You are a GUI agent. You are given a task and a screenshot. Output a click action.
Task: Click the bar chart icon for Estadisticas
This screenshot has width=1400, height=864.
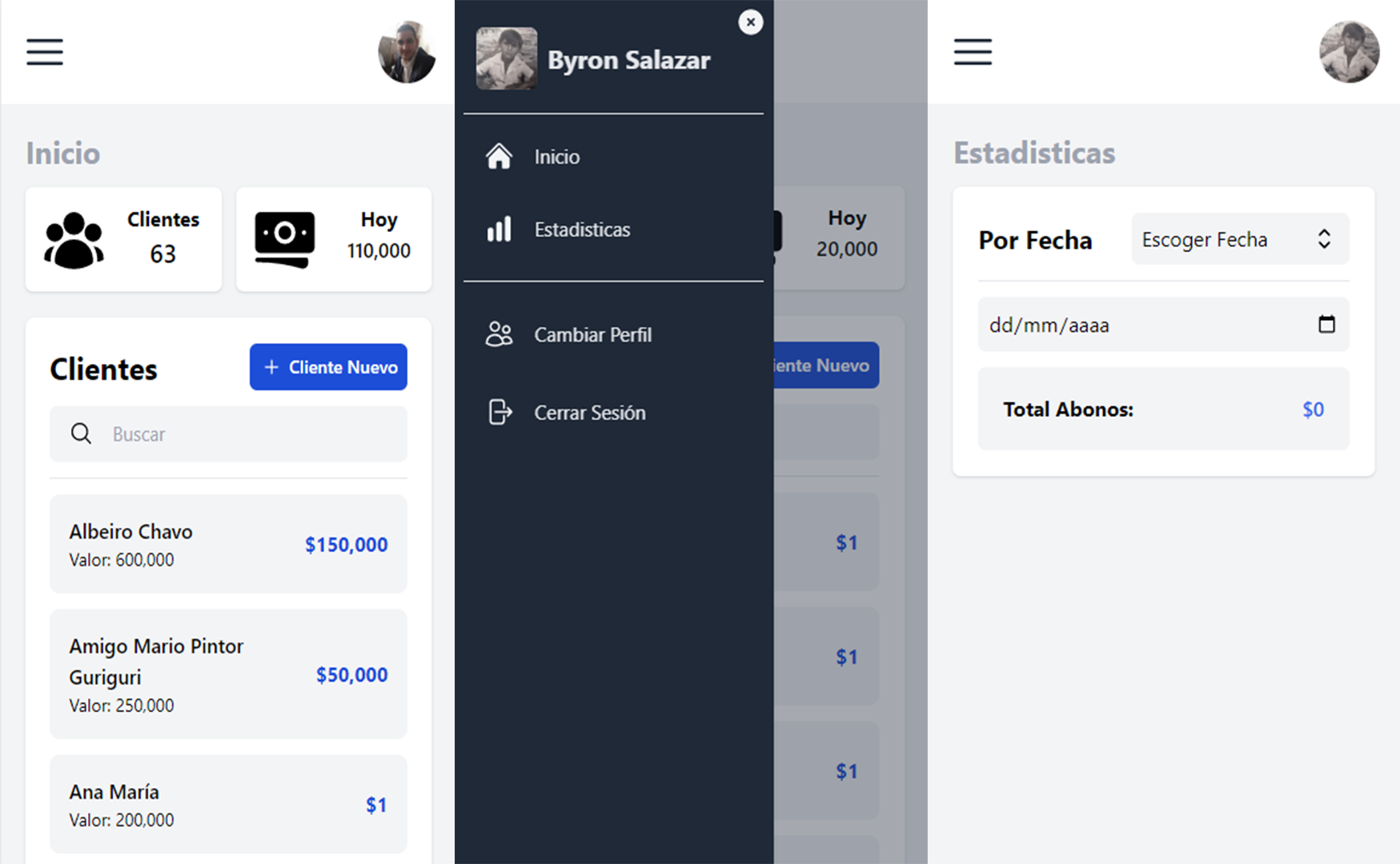pyautogui.click(x=499, y=230)
